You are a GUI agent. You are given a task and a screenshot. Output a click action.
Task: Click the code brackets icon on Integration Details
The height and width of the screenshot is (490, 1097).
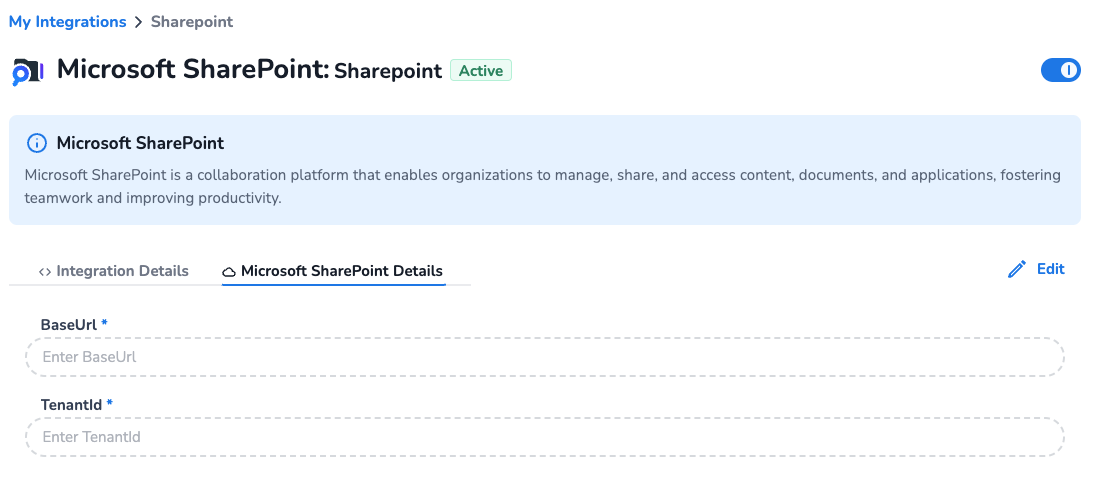(x=45, y=271)
